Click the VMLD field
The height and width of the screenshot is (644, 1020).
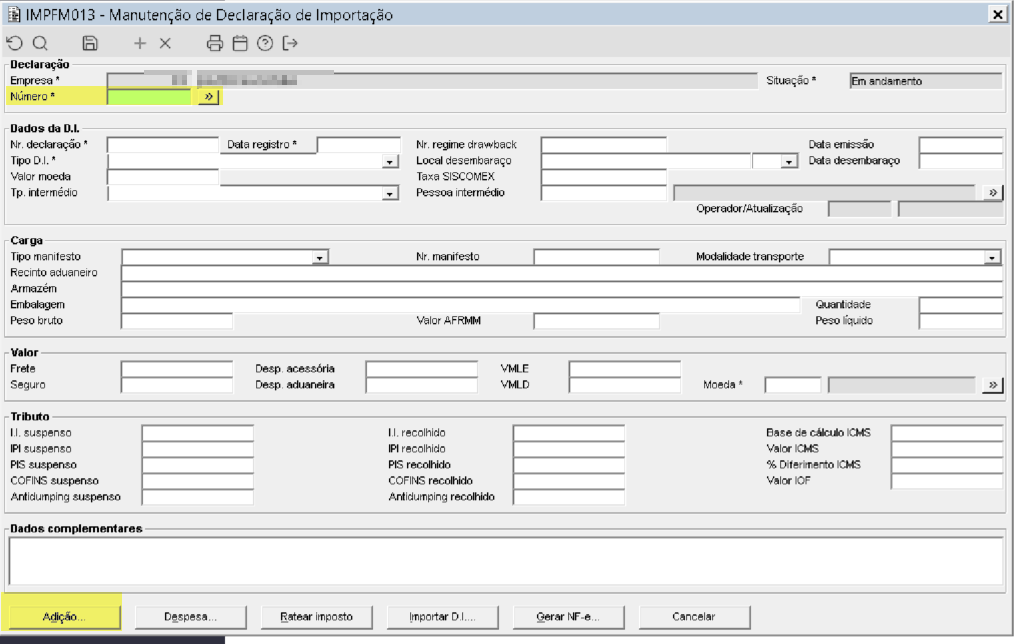[x=624, y=385]
